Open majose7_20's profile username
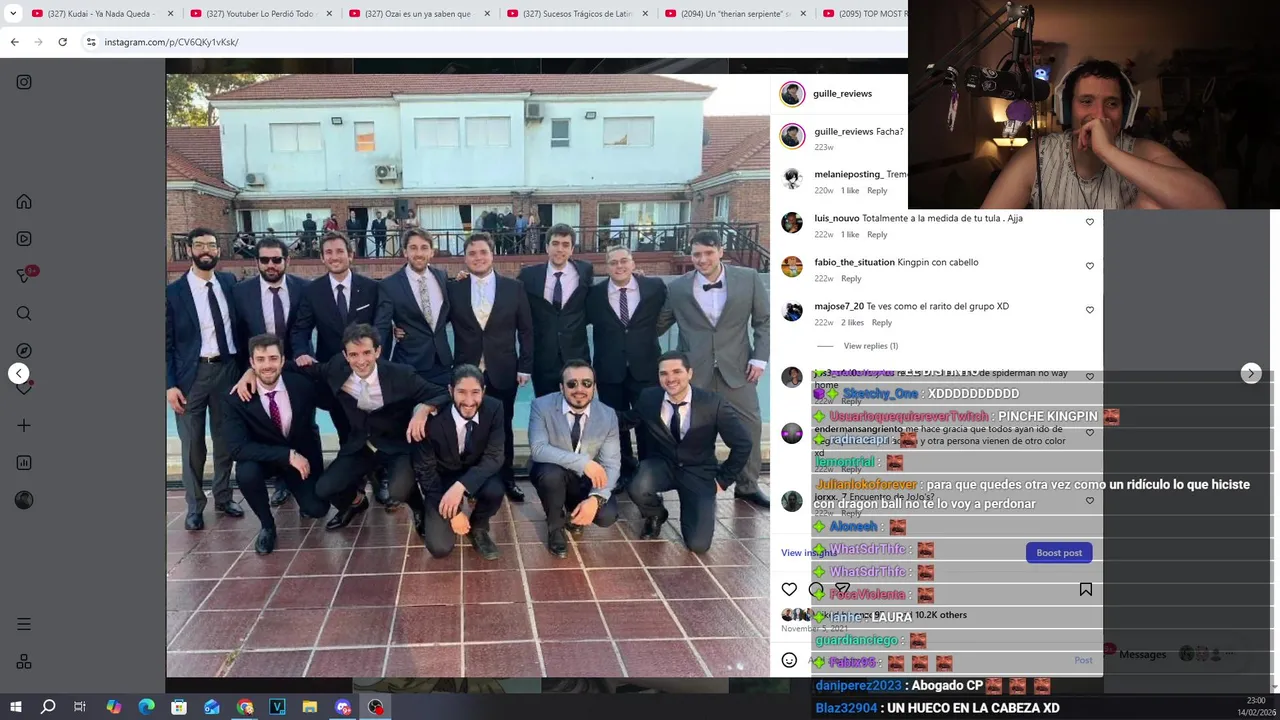Viewport: 1280px width, 720px height. (x=839, y=306)
